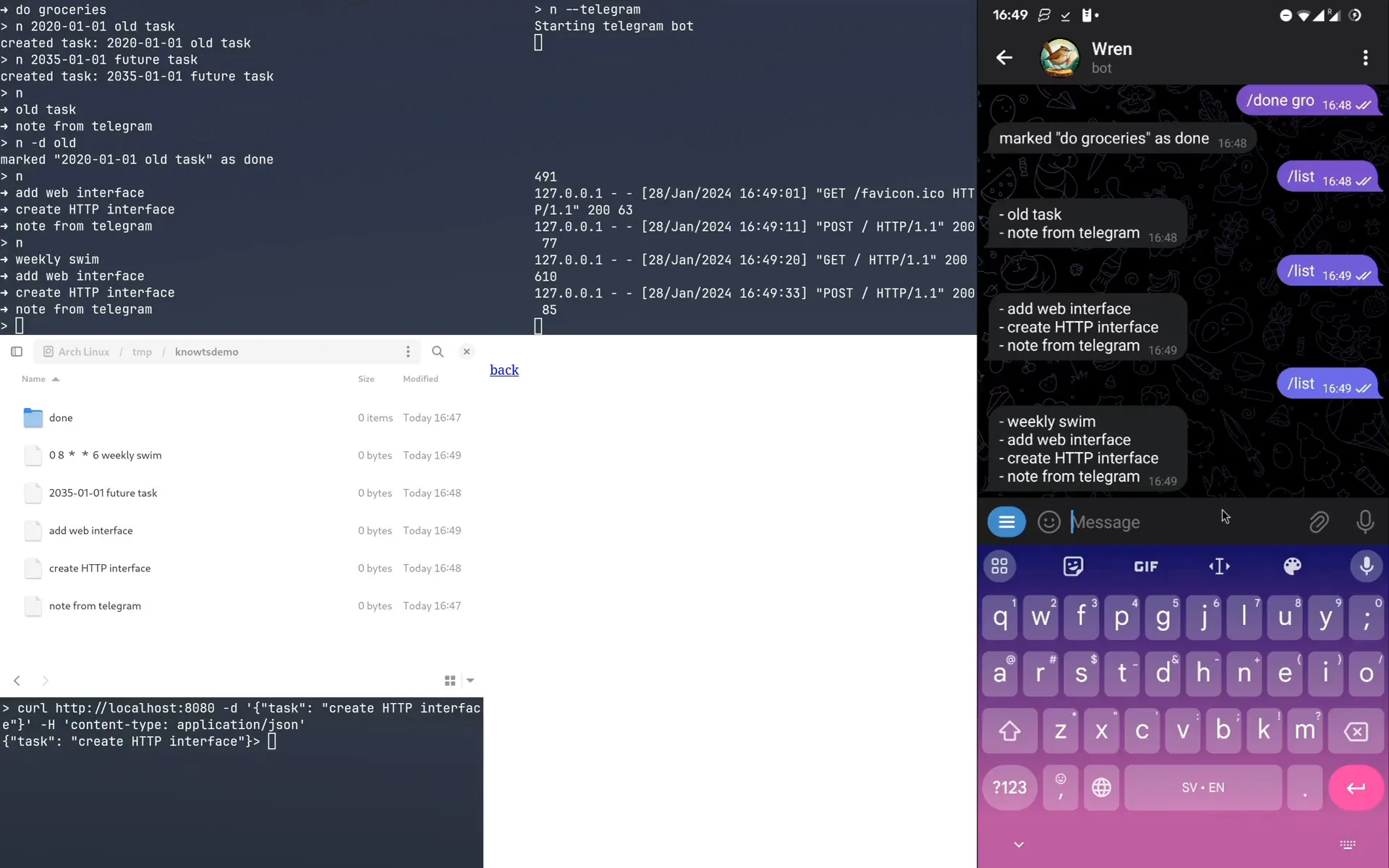The image size is (1389, 868).
Task: Attach a file using the paperclip icon
Action: pos(1319,522)
